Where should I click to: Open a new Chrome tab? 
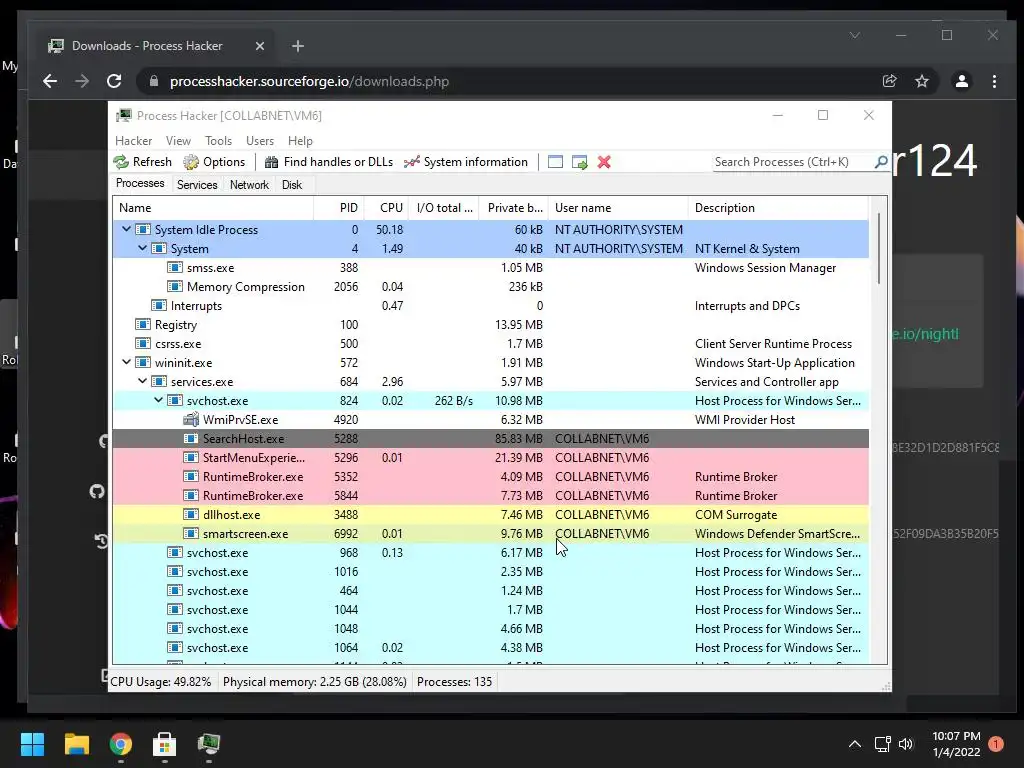click(x=298, y=46)
